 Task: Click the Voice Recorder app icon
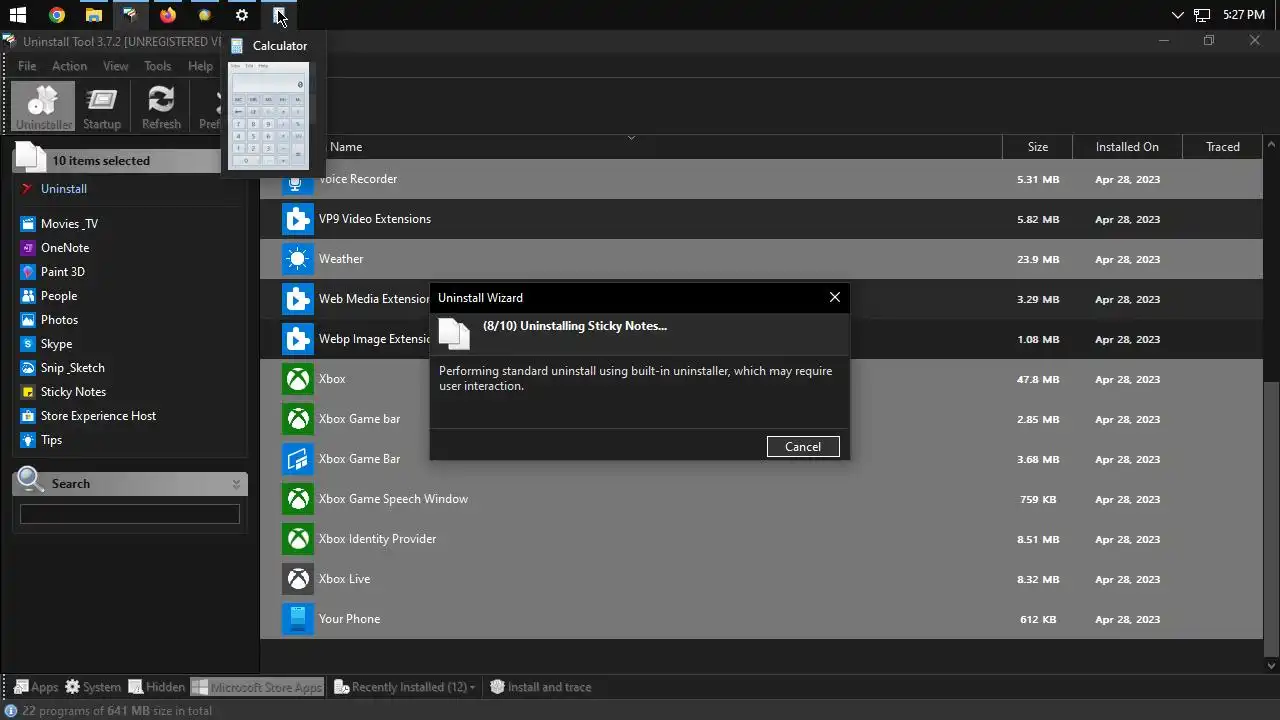pyautogui.click(x=297, y=179)
